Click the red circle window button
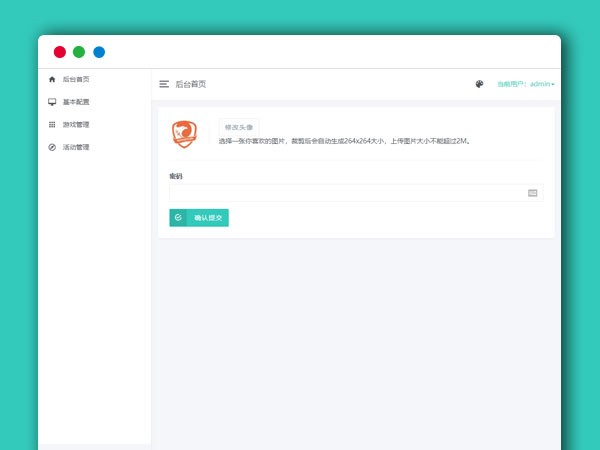 60,52
